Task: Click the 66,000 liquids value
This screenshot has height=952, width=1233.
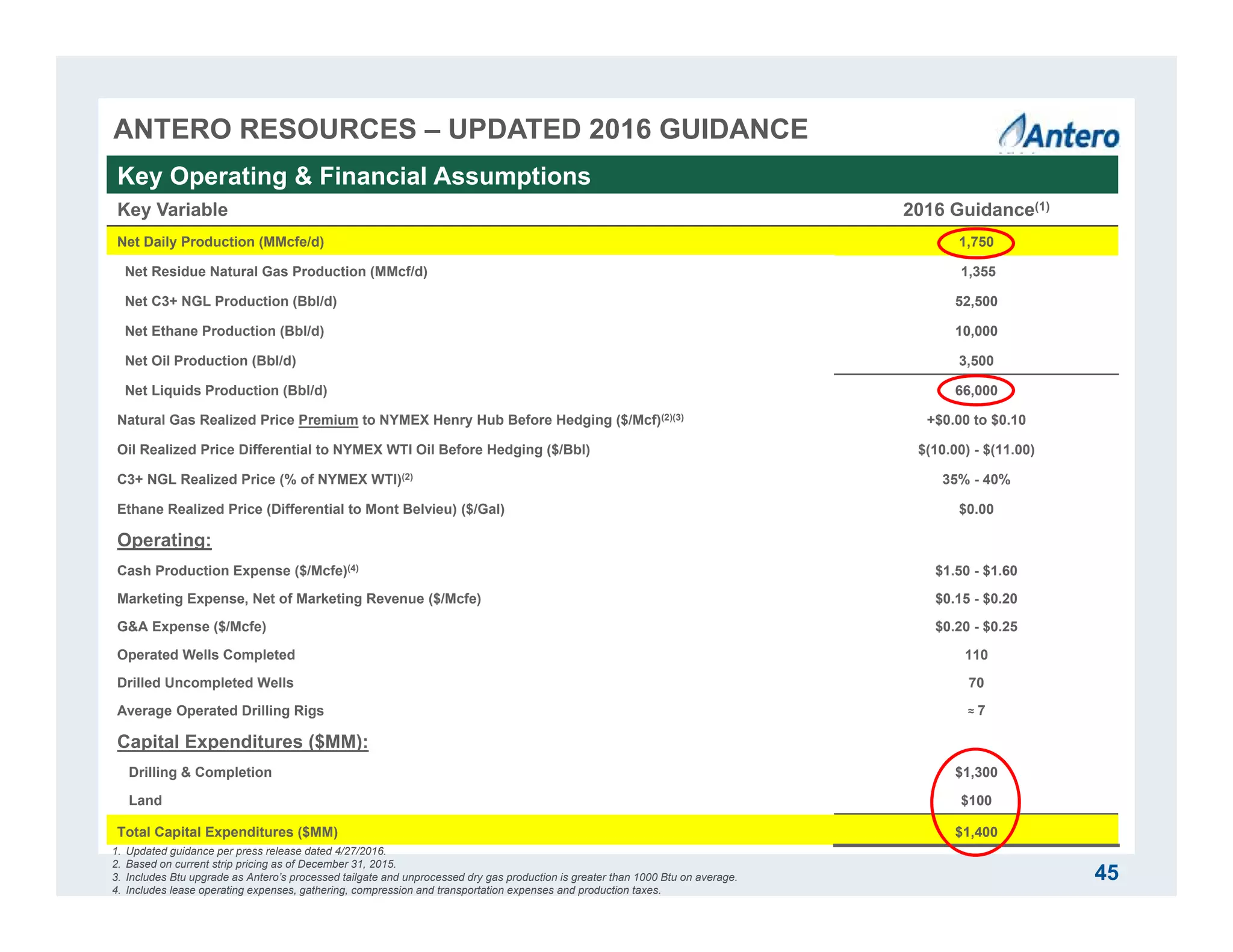Action: click(x=976, y=391)
